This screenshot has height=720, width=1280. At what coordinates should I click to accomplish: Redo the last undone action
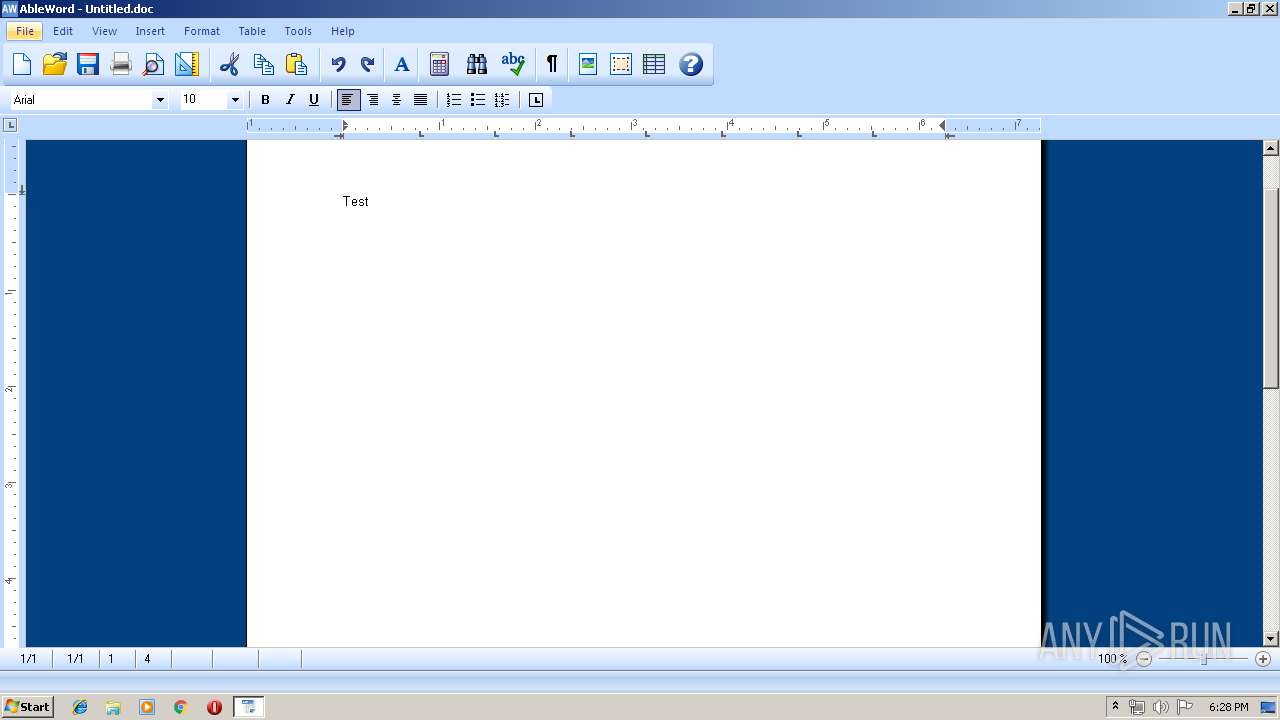pyautogui.click(x=367, y=65)
